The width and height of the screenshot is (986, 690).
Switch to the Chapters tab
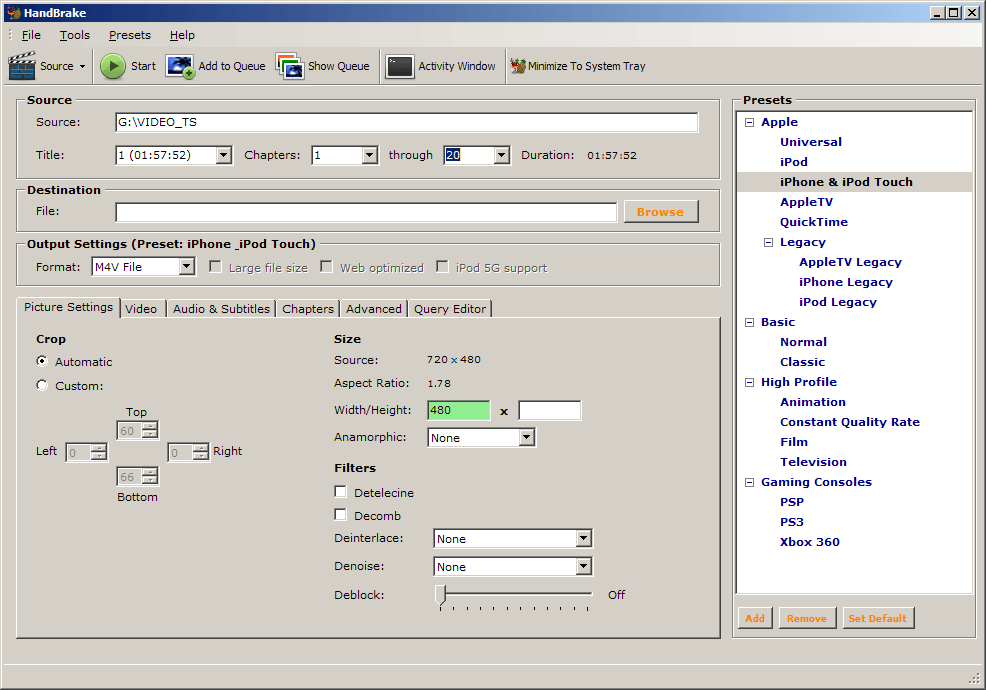pos(307,309)
